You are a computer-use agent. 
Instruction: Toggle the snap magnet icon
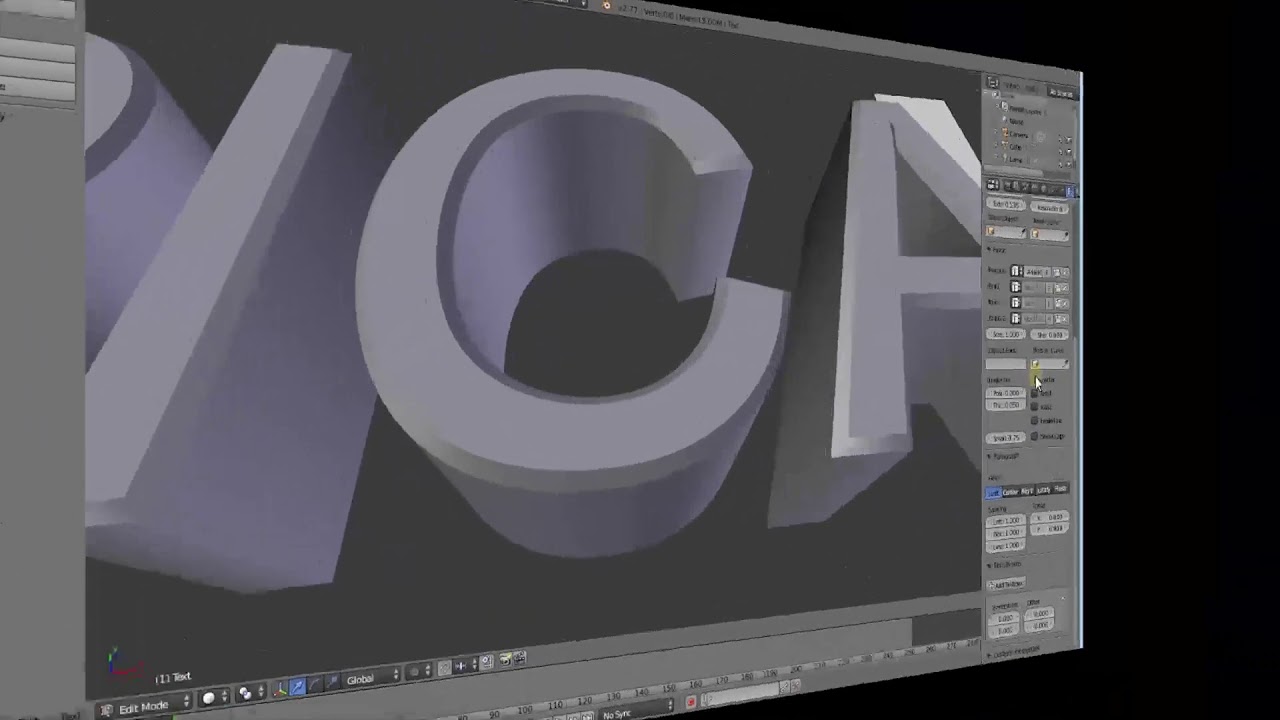tap(444, 667)
